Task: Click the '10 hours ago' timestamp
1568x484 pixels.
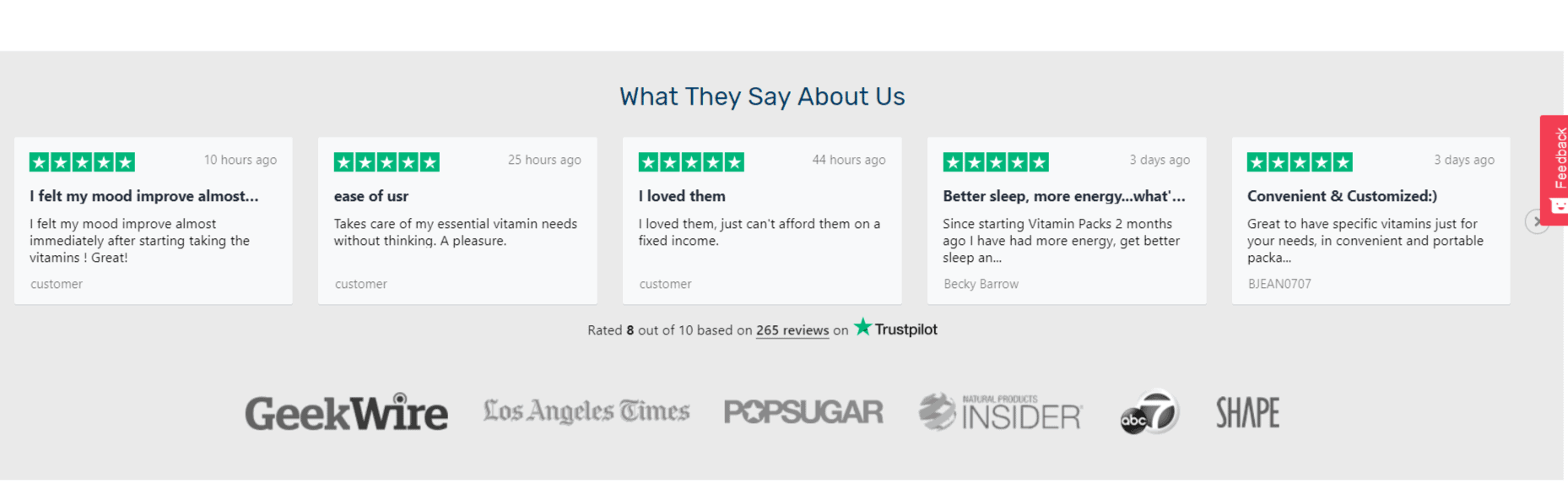Action: pyautogui.click(x=241, y=160)
